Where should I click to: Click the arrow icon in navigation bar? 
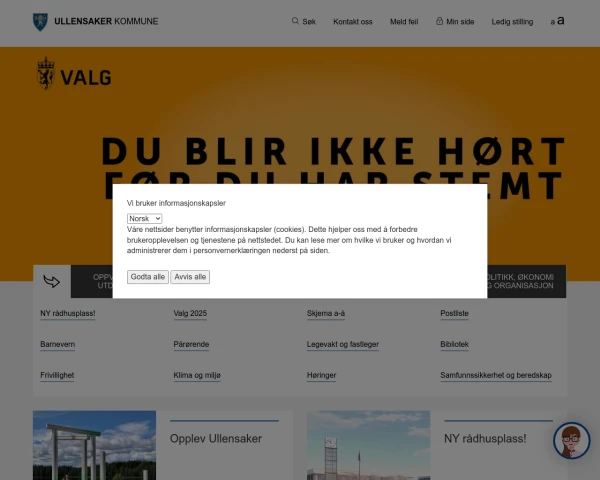[52, 282]
